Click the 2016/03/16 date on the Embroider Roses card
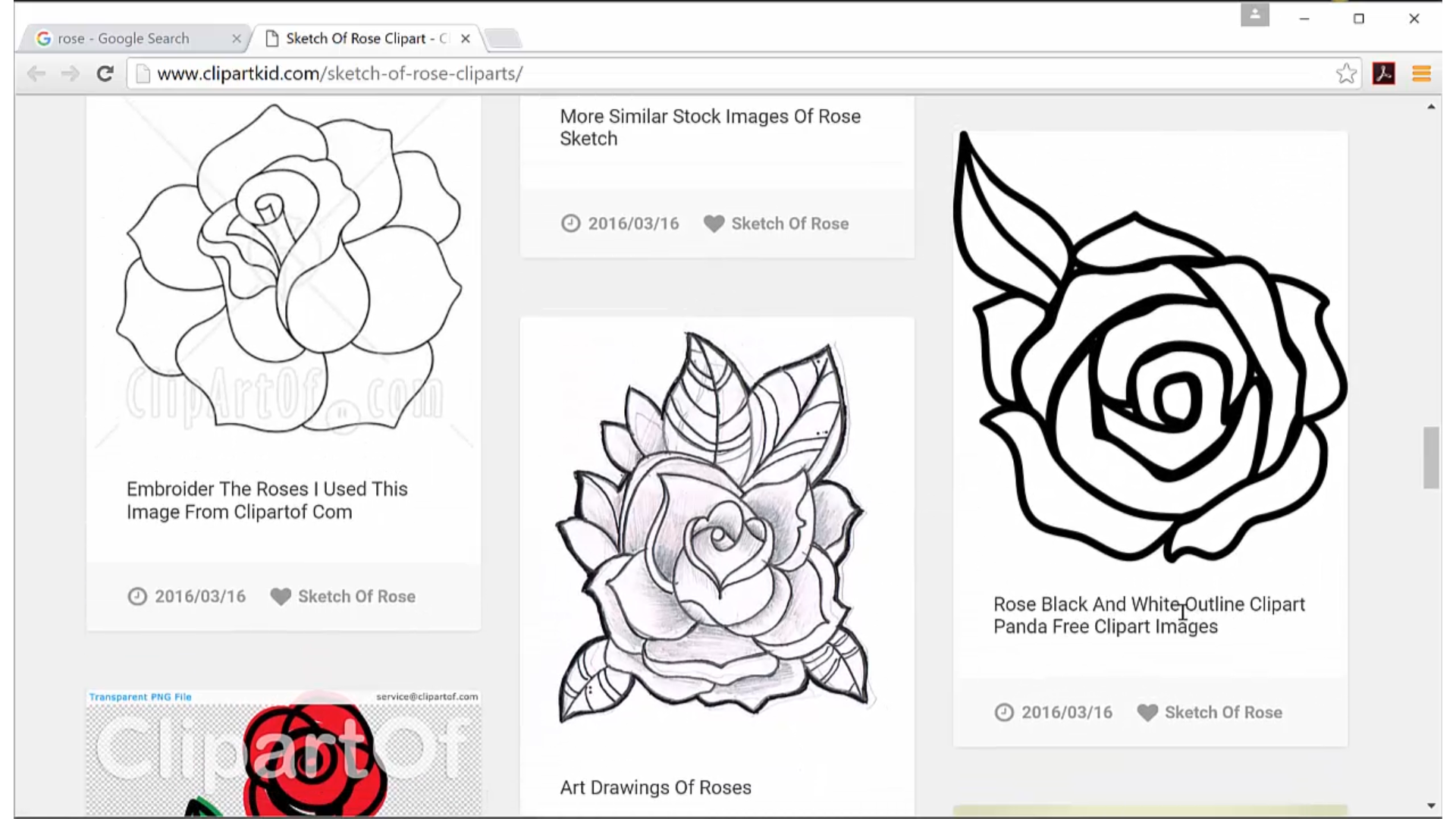Screen dimensions: 1456x819 (x=200, y=597)
